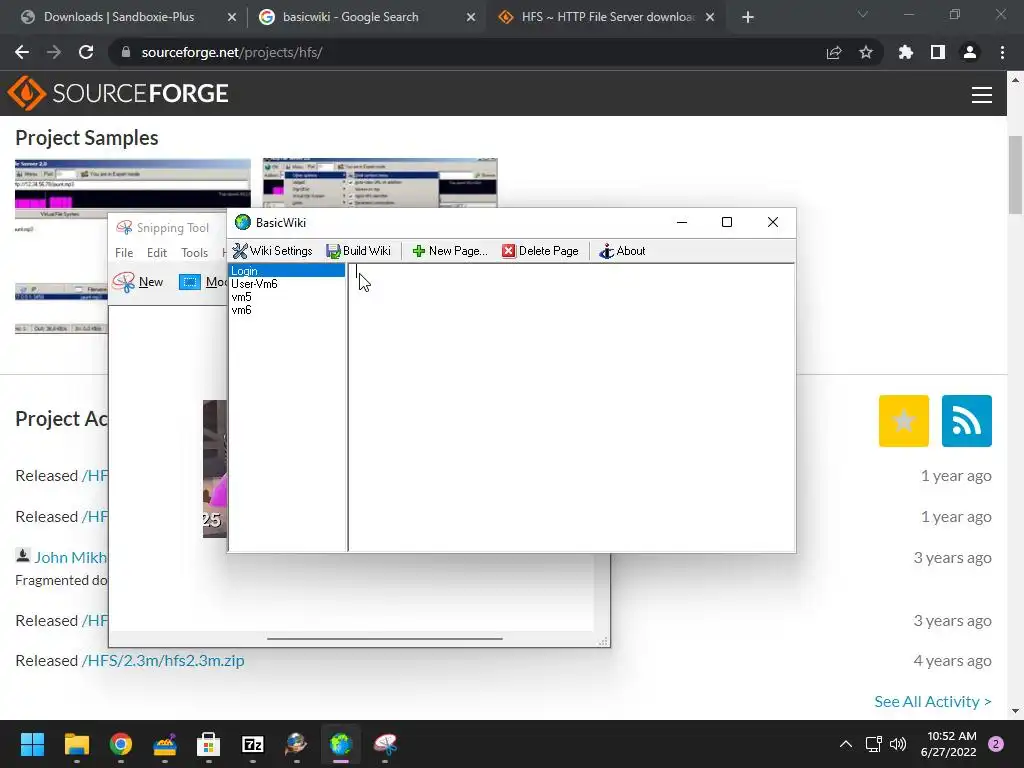The width and height of the screenshot is (1024, 768).
Task: Click yellow star favorite button
Action: (x=904, y=421)
